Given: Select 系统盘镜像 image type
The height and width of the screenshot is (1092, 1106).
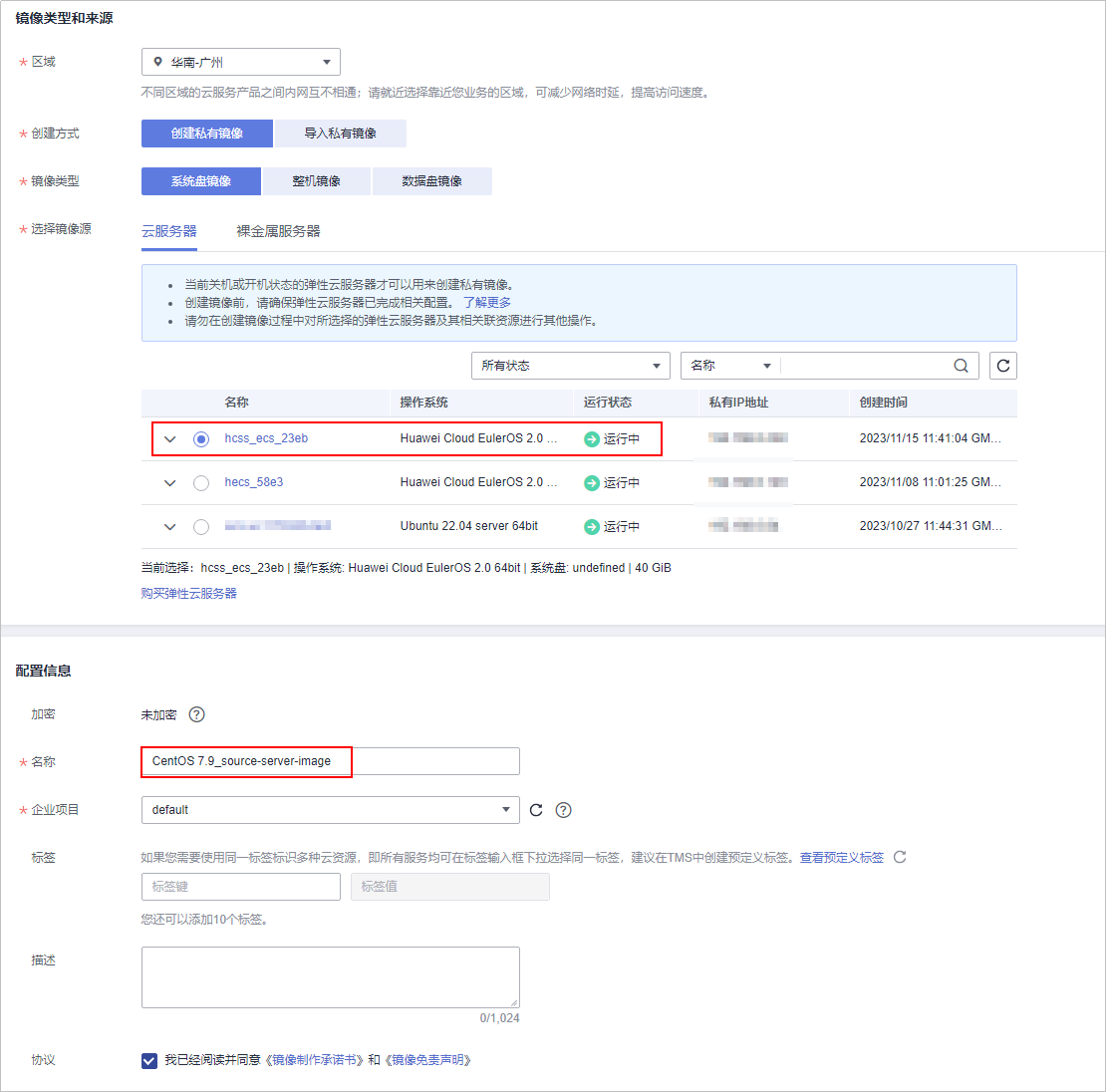Looking at the screenshot, I should tap(201, 181).
